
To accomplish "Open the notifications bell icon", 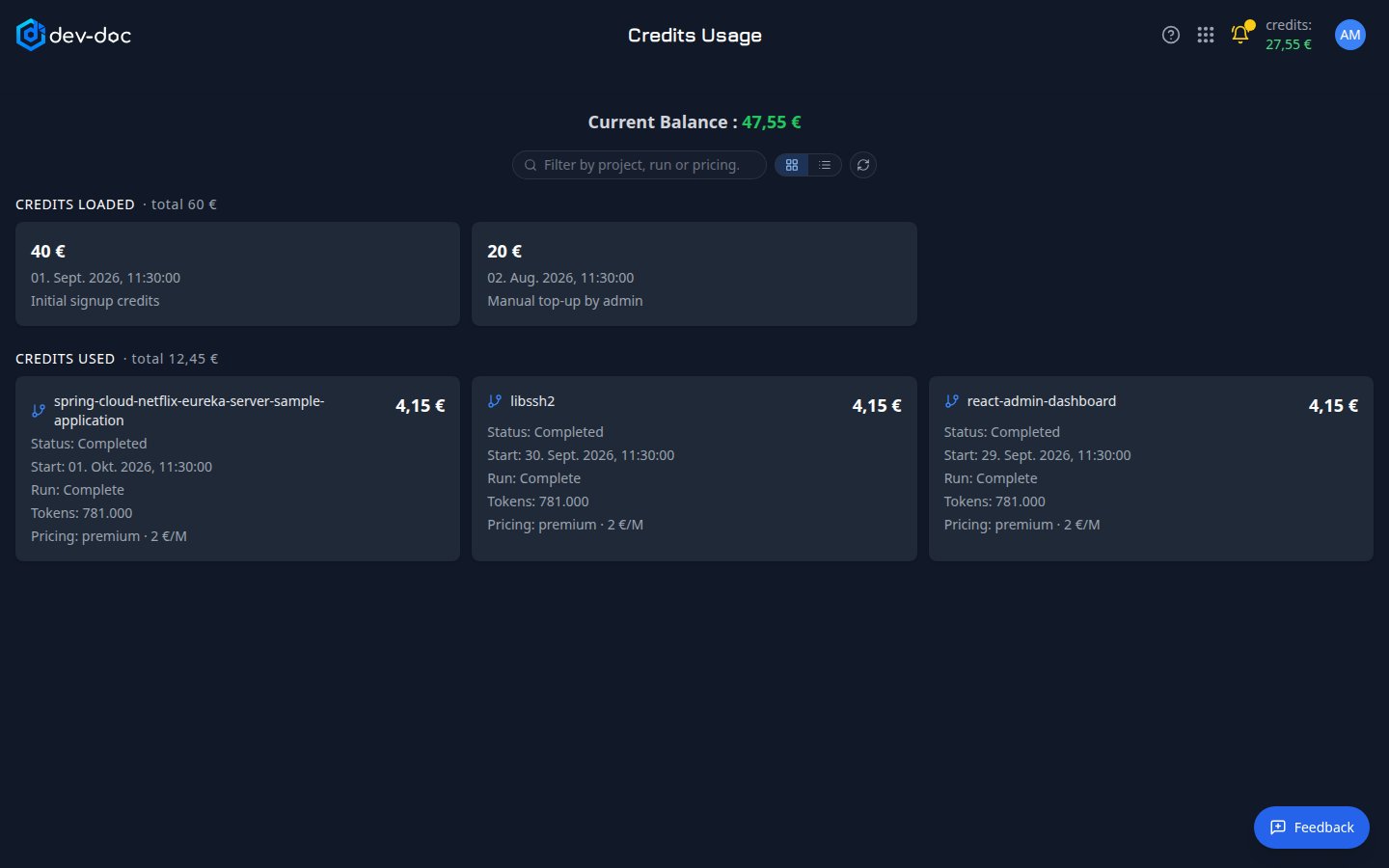I will click(1240, 35).
